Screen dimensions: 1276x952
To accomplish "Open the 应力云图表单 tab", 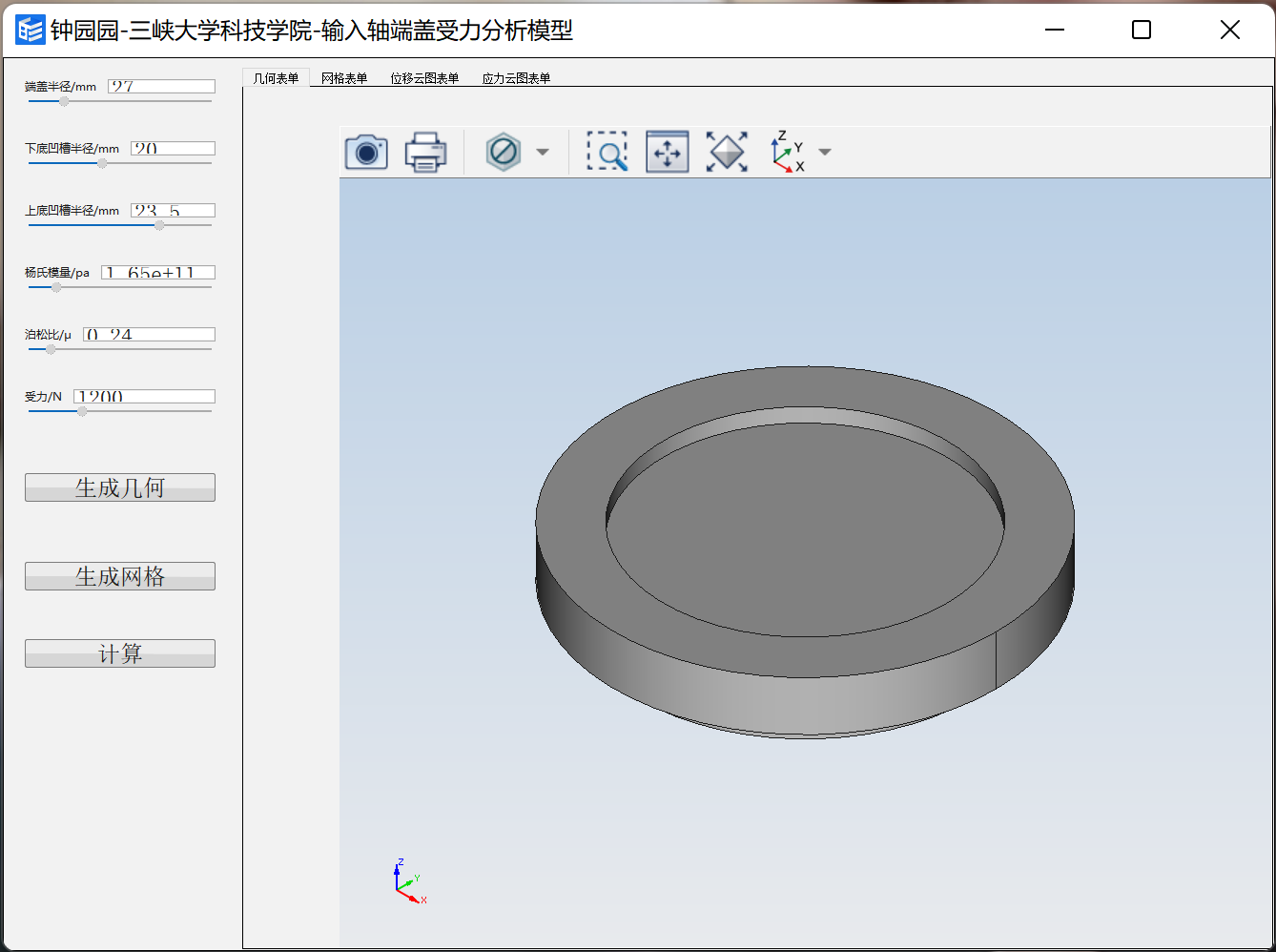I will tap(516, 78).
